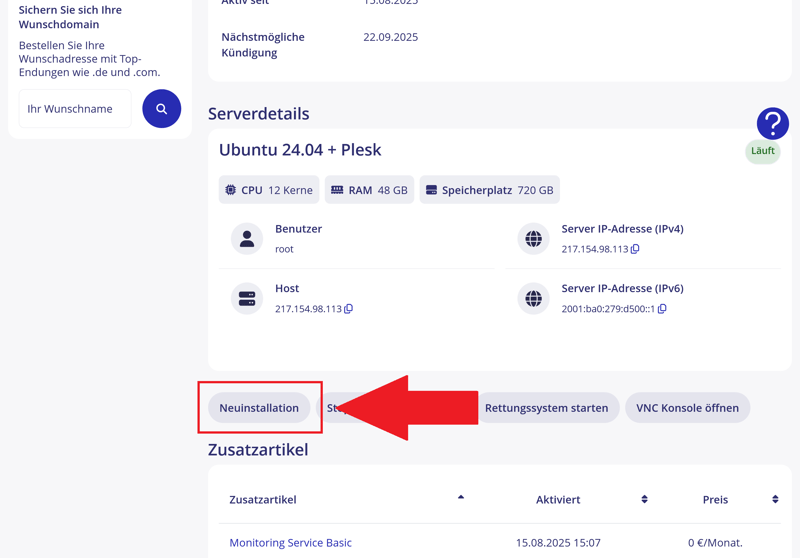Image resolution: width=800 pixels, height=558 pixels.
Task: Sort the table by Aktiviert column
Action: click(x=644, y=499)
